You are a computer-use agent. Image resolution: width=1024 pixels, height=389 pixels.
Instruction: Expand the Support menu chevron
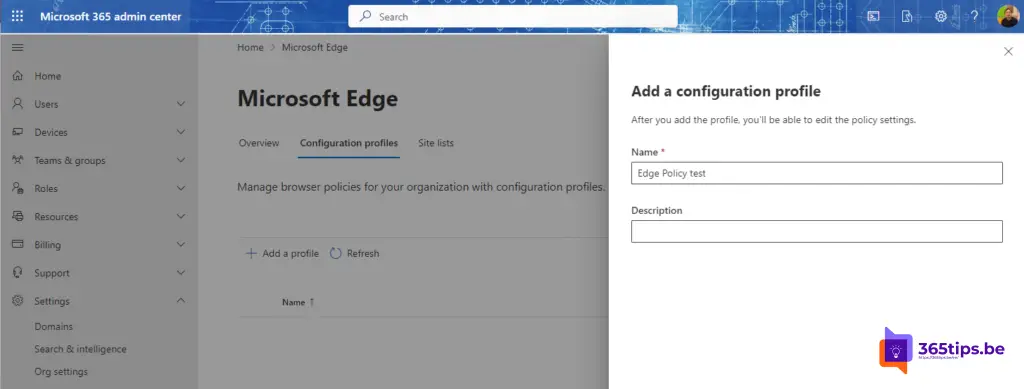click(181, 273)
